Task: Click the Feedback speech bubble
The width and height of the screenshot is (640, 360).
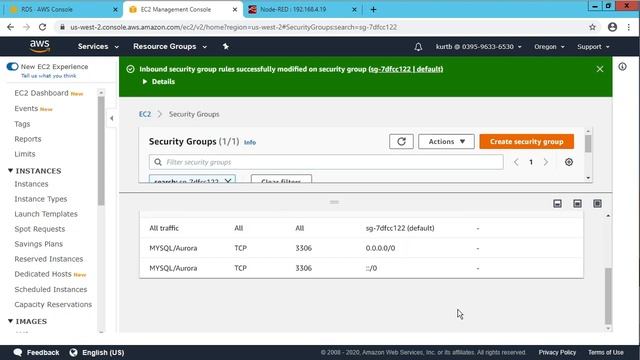Action: pos(18,352)
